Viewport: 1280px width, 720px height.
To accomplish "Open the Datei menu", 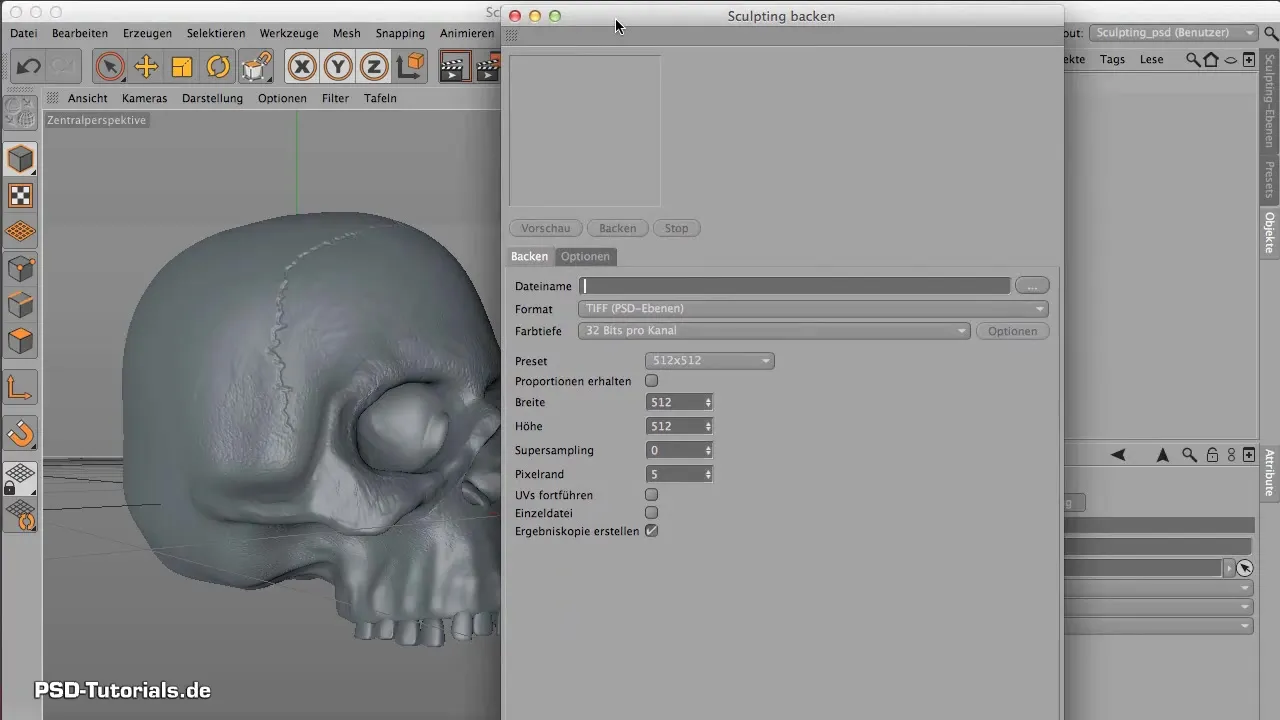I will [x=24, y=33].
